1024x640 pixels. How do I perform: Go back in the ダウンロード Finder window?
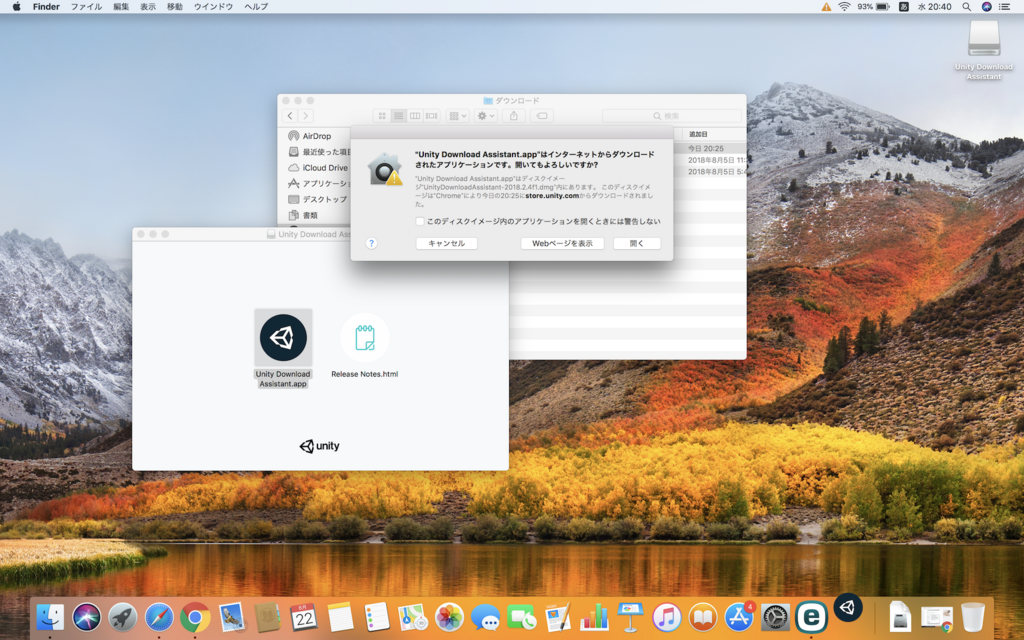[290, 116]
